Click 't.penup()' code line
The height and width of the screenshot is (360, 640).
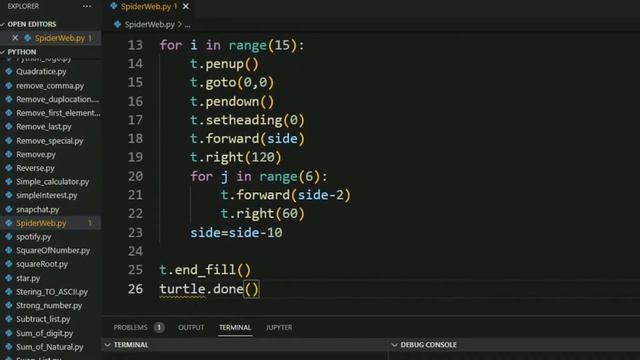[x=224, y=64]
